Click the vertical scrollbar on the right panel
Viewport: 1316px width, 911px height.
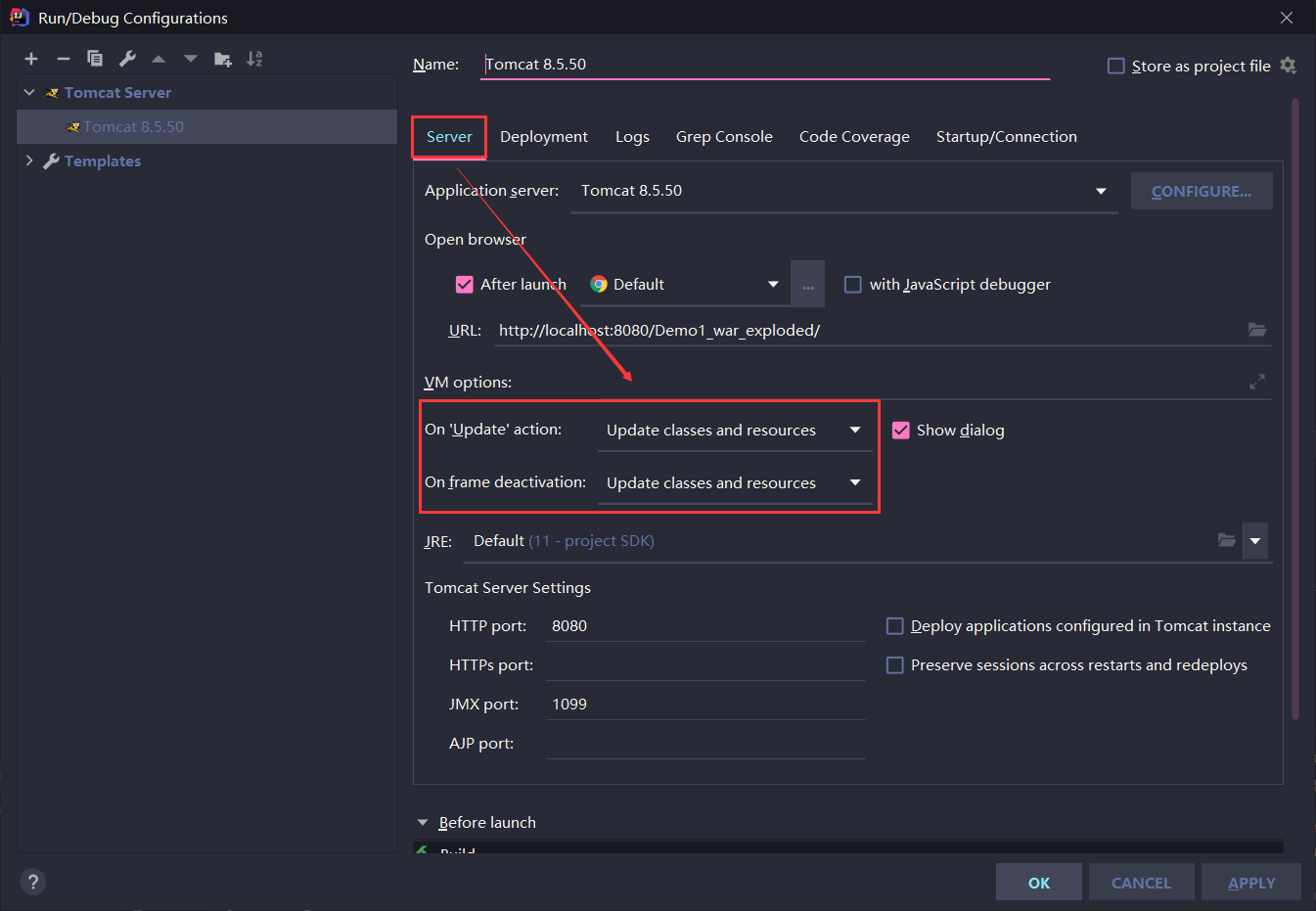1295,408
